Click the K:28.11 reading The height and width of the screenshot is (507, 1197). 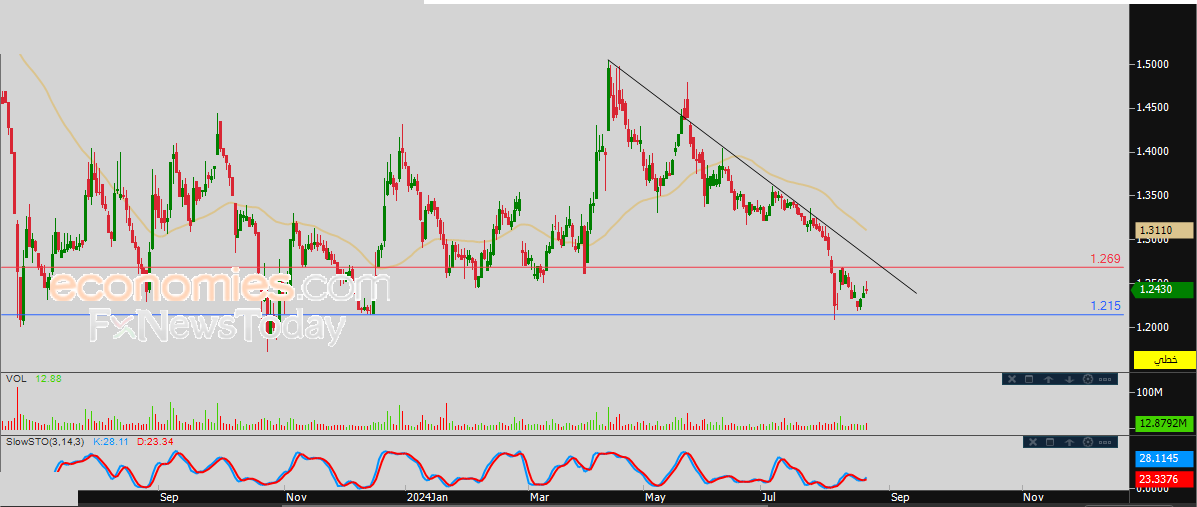[111, 441]
